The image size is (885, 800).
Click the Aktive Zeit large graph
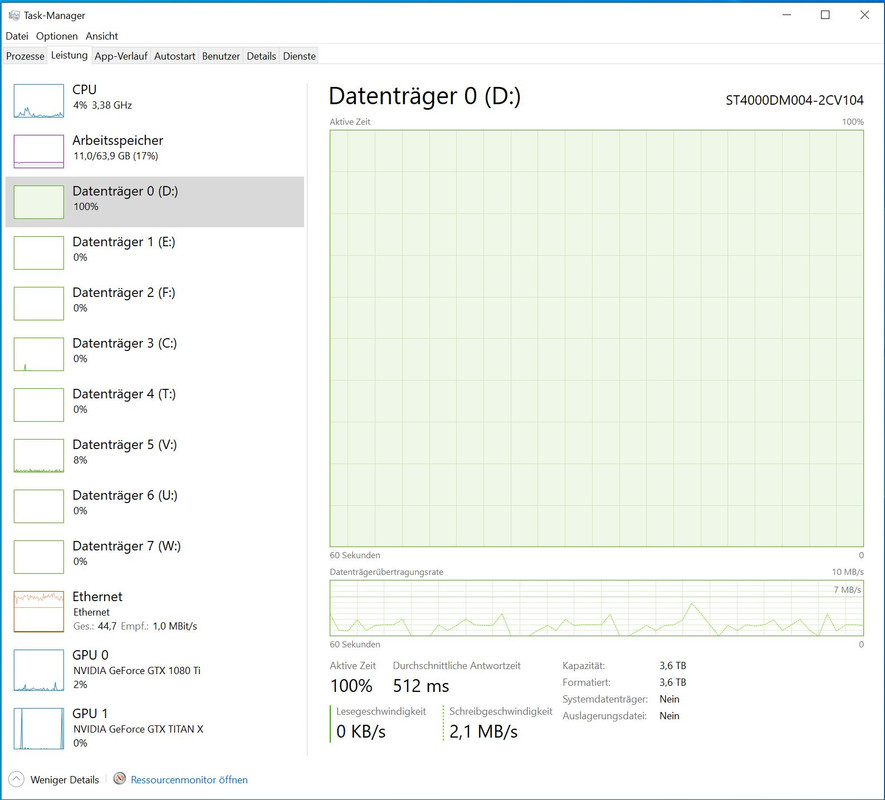pos(597,338)
